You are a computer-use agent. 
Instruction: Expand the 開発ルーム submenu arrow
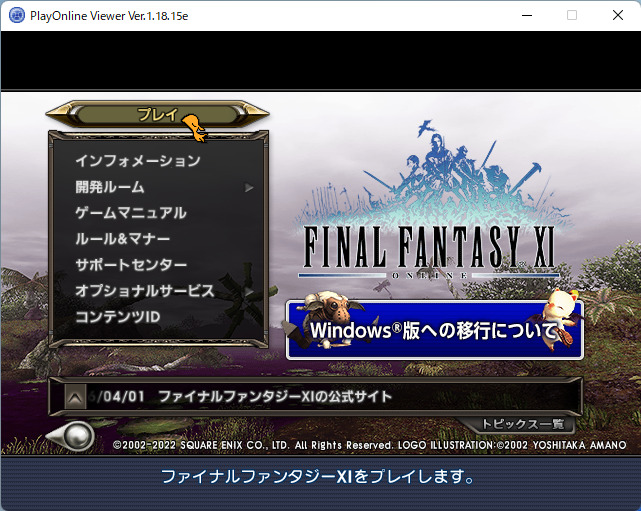tap(249, 188)
